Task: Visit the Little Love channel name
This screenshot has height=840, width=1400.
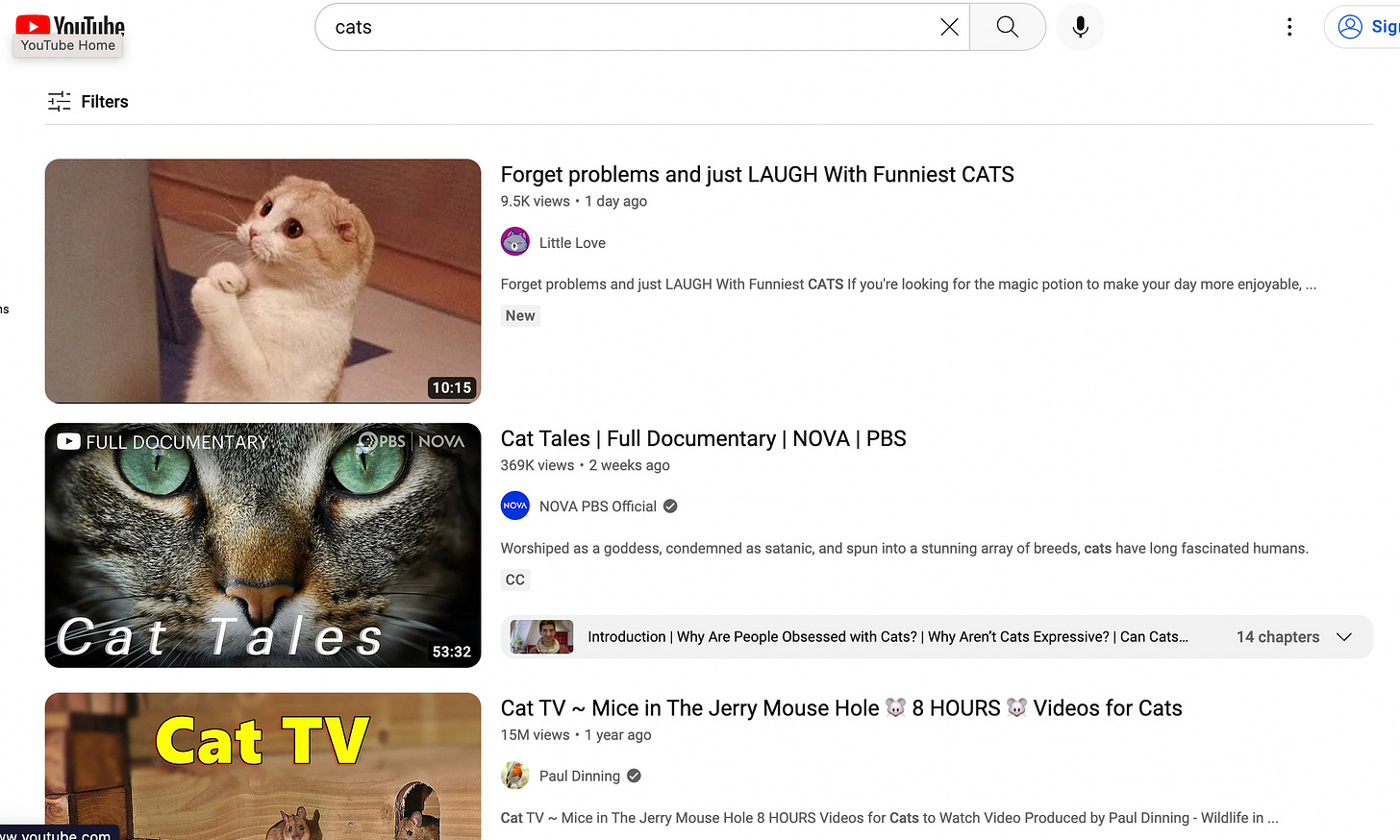Action: point(572,243)
